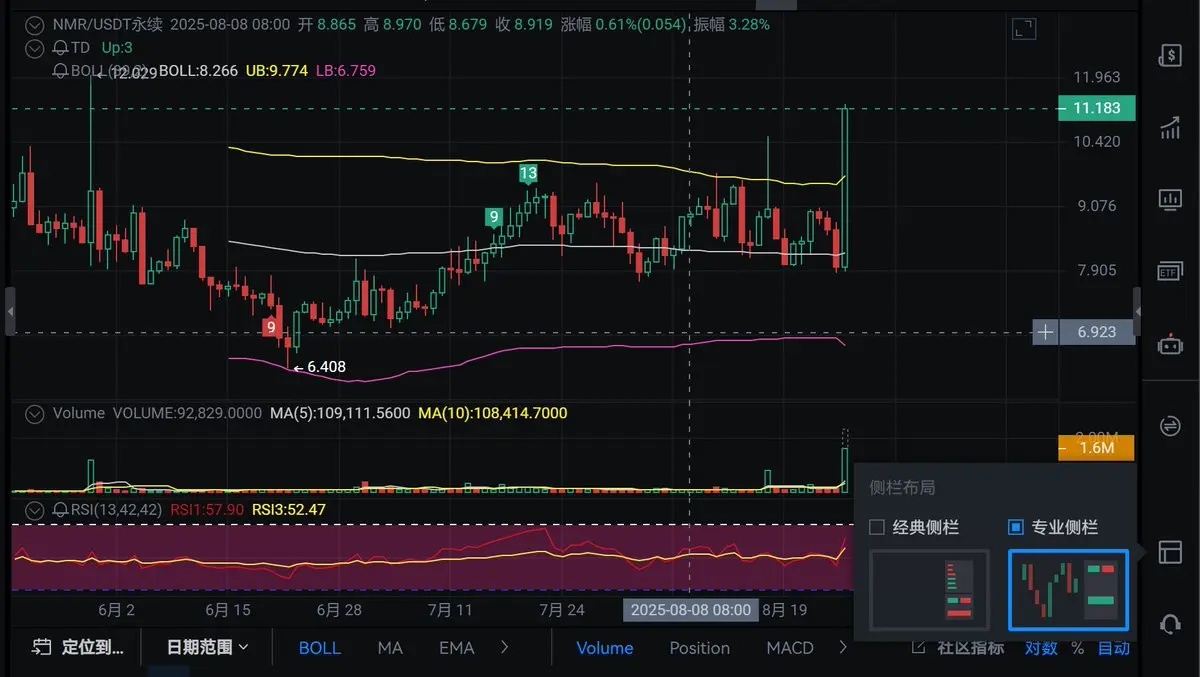Click the TD 13 marker on chart
This screenshot has width=1200, height=677.
[x=528, y=174]
